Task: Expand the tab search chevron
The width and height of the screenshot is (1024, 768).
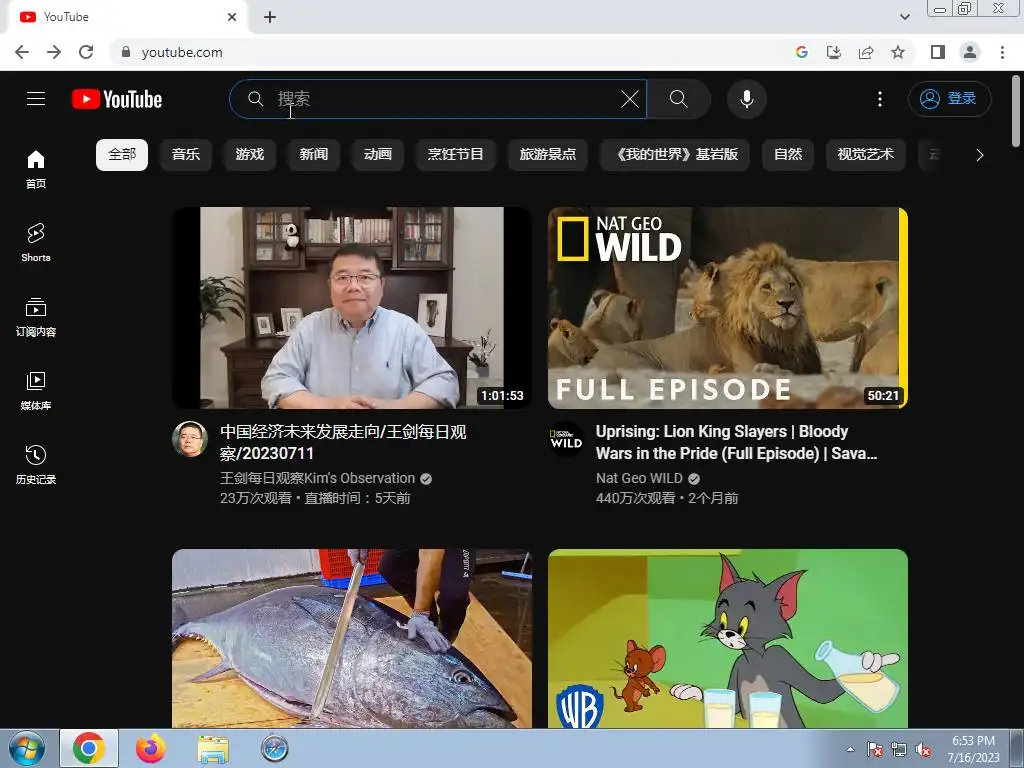Action: (x=904, y=17)
